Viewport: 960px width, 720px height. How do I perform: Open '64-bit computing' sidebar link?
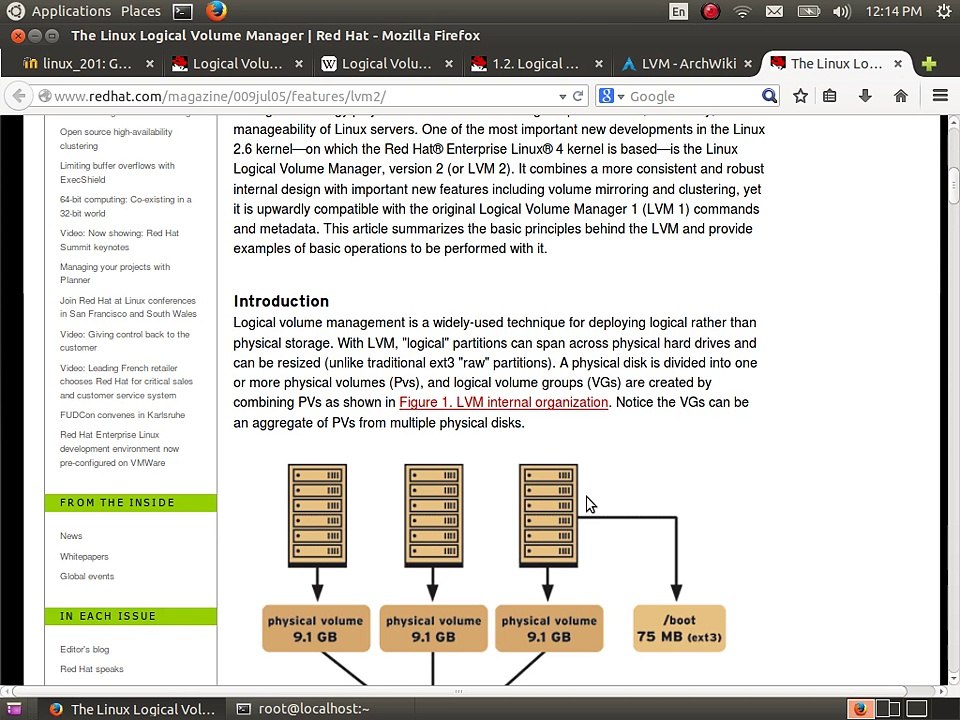126,206
